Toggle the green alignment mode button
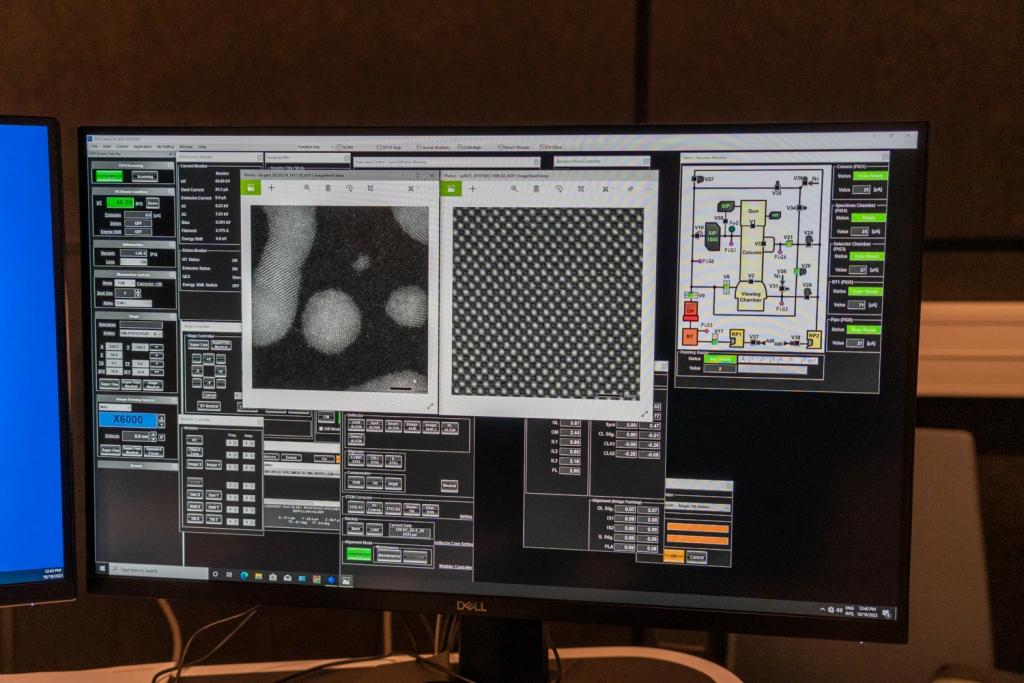Screen dimensions: 1024x683 (x=359, y=554)
